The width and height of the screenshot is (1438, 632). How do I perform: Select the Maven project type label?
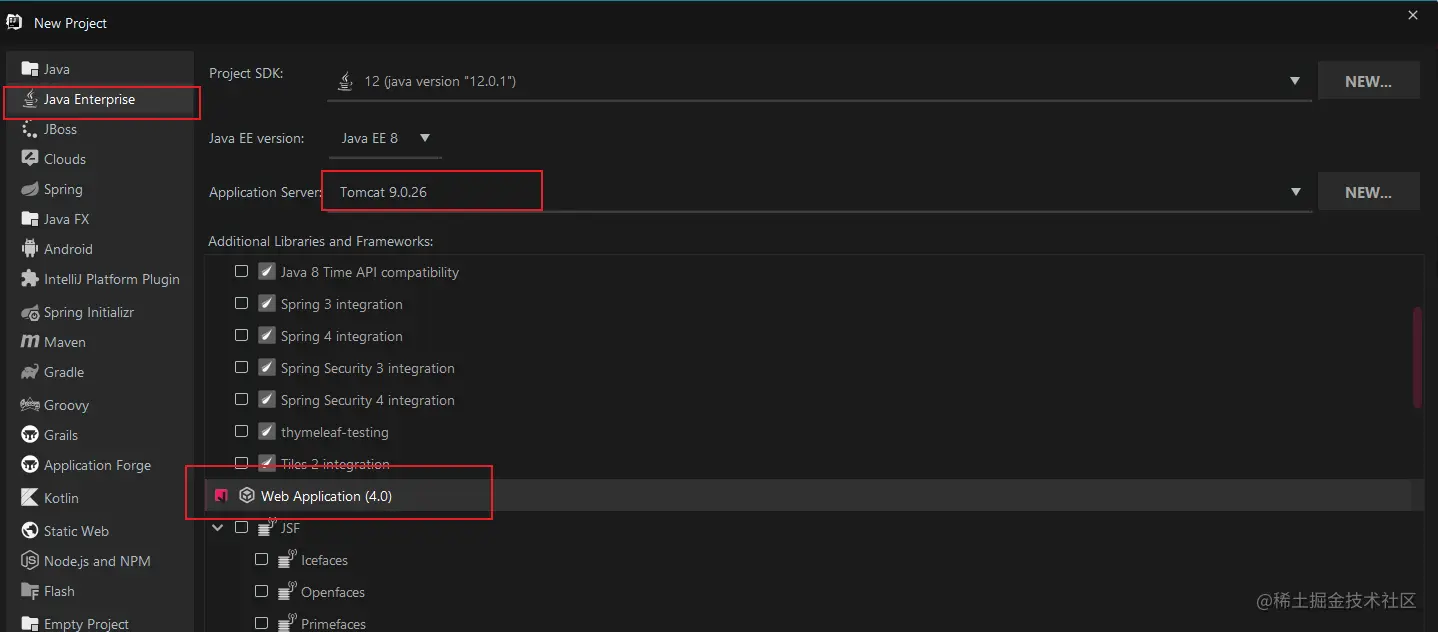(x=65, y=342)
